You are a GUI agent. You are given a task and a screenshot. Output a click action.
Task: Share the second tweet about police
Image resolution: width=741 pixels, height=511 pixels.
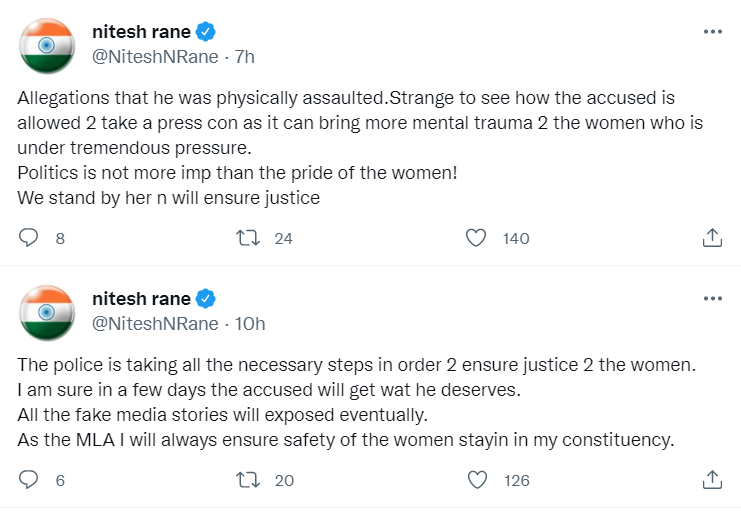(712, 480)
